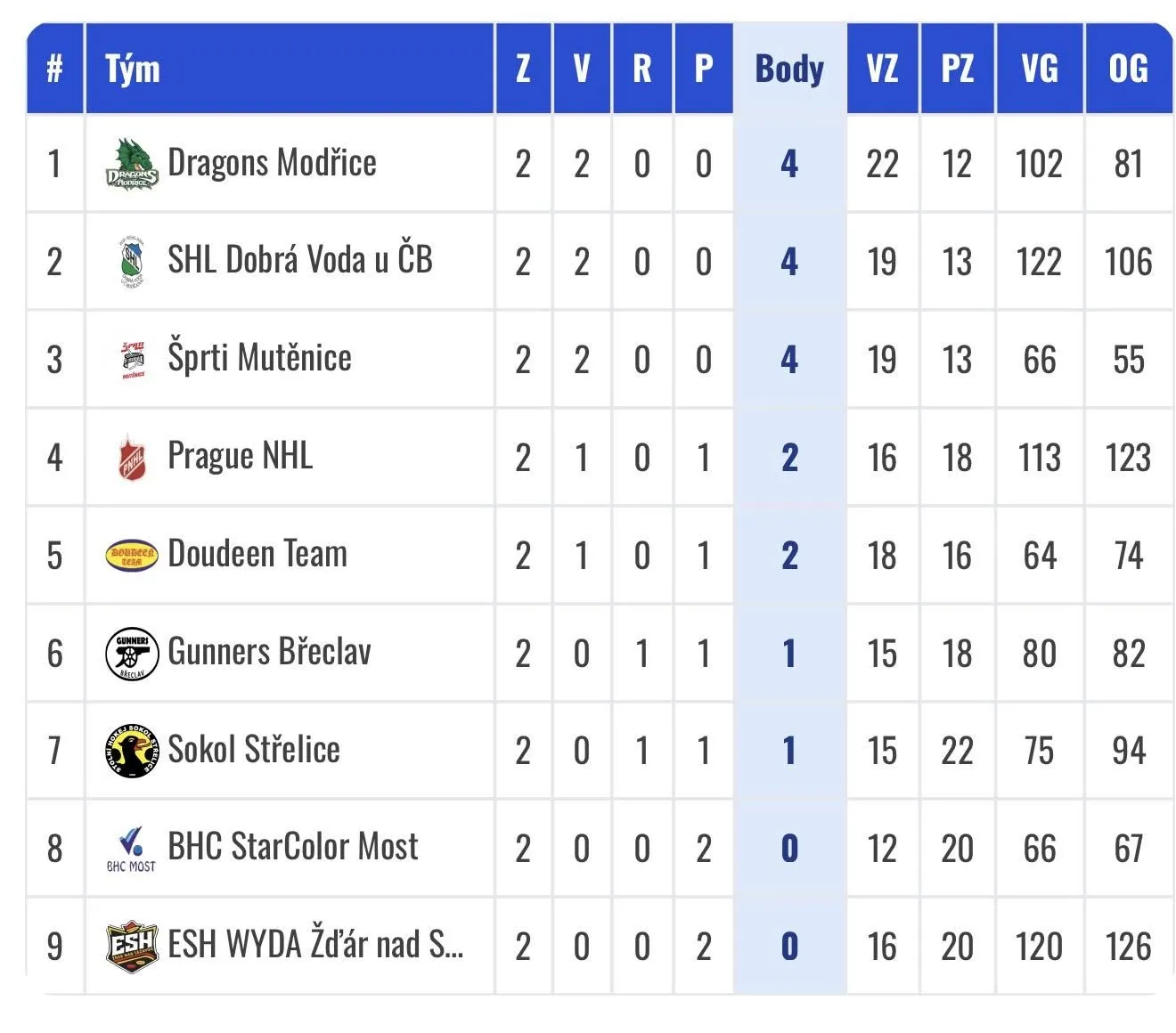Click the SHL Dobrá Voda team logo

[x=132, y=262]
